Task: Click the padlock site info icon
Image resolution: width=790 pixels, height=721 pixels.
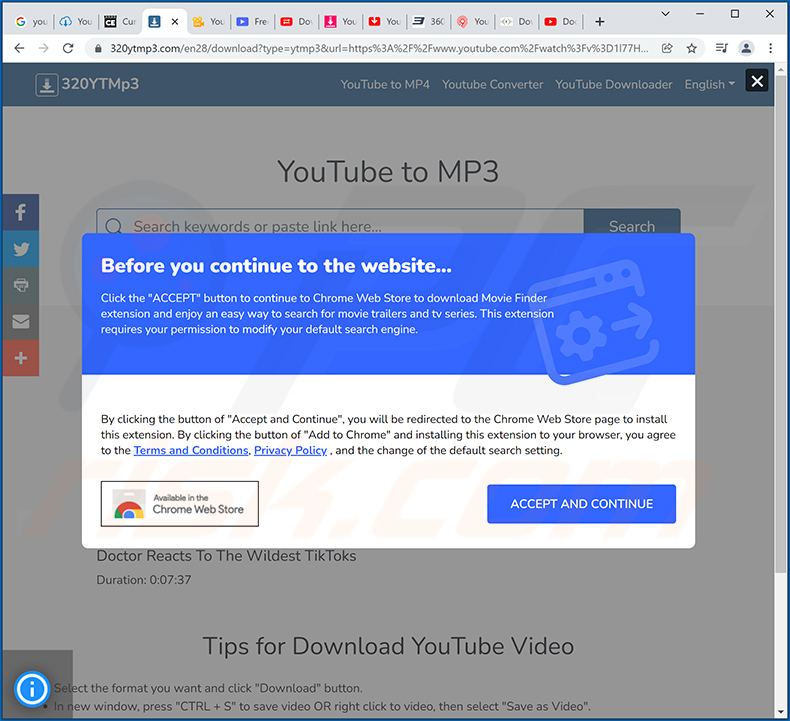Action: coord(99,48)
